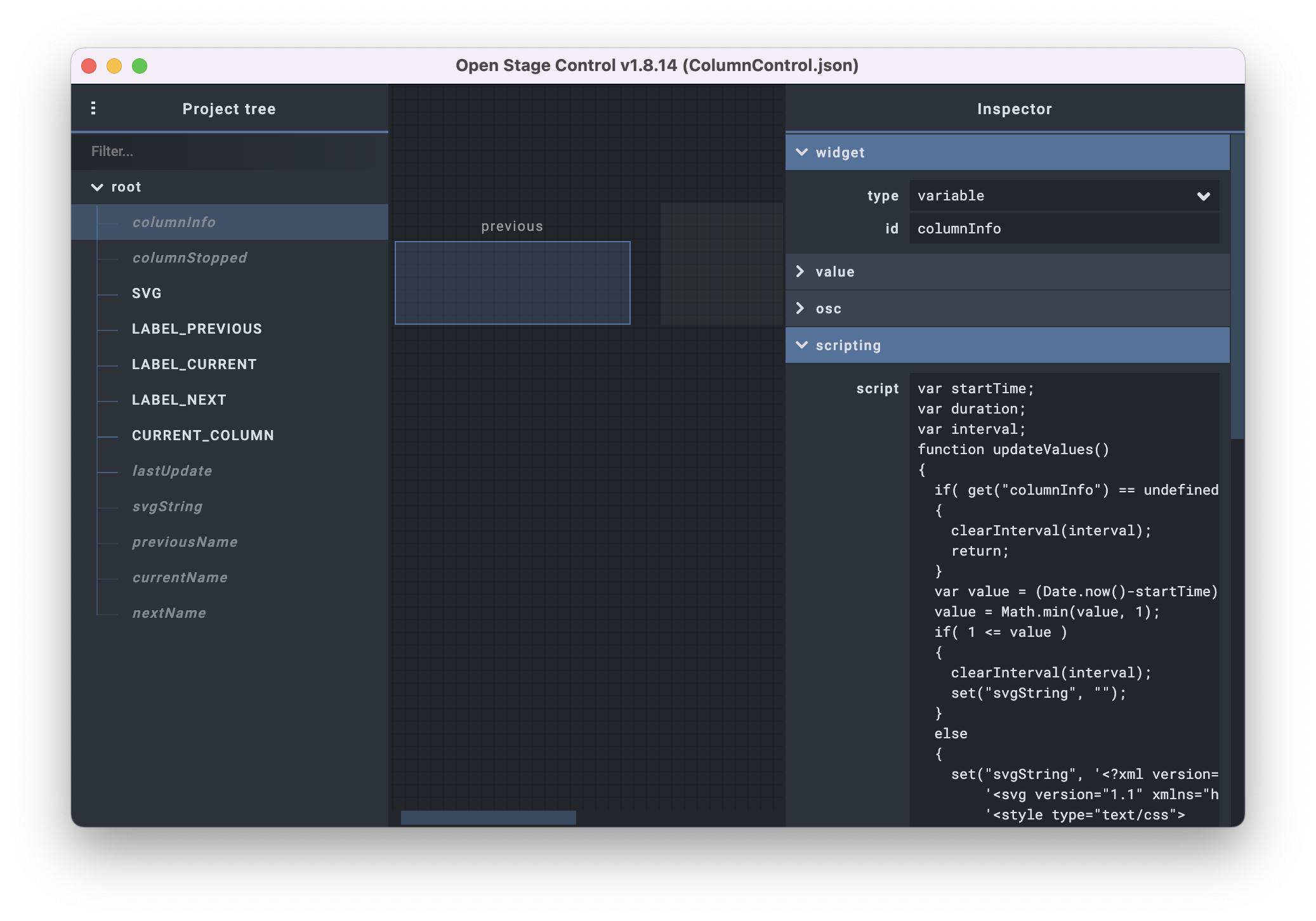
Task: Expand the osc section
Action: point(801,309)
